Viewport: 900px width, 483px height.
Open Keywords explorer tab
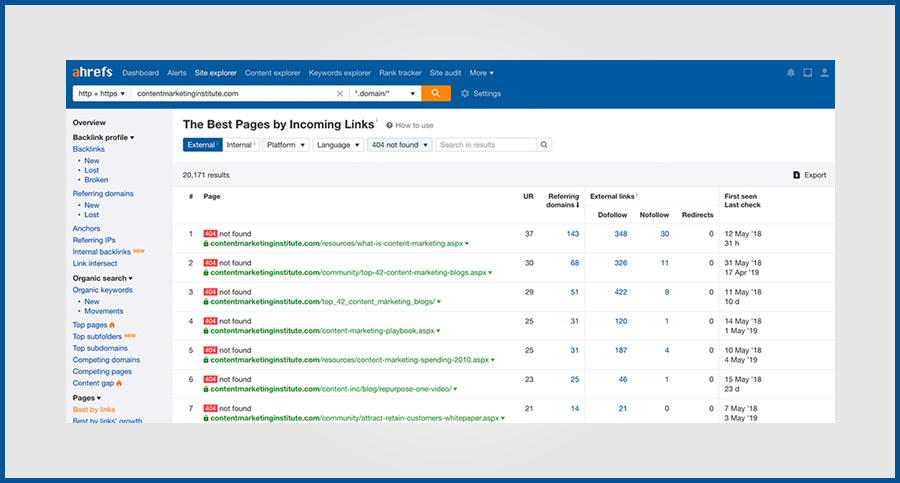(340, 73)
